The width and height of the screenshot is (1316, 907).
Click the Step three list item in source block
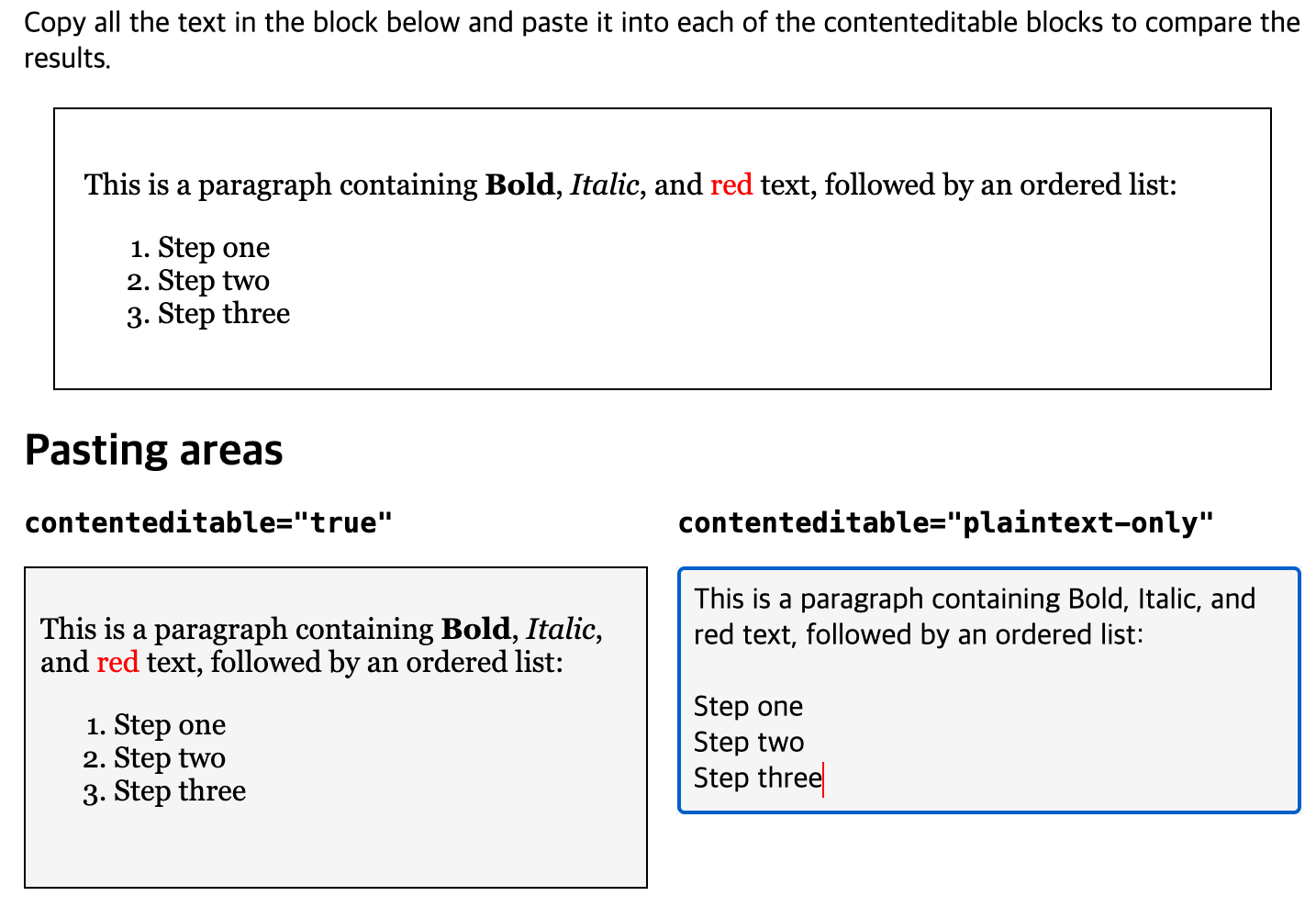click(x=222, y=313)
